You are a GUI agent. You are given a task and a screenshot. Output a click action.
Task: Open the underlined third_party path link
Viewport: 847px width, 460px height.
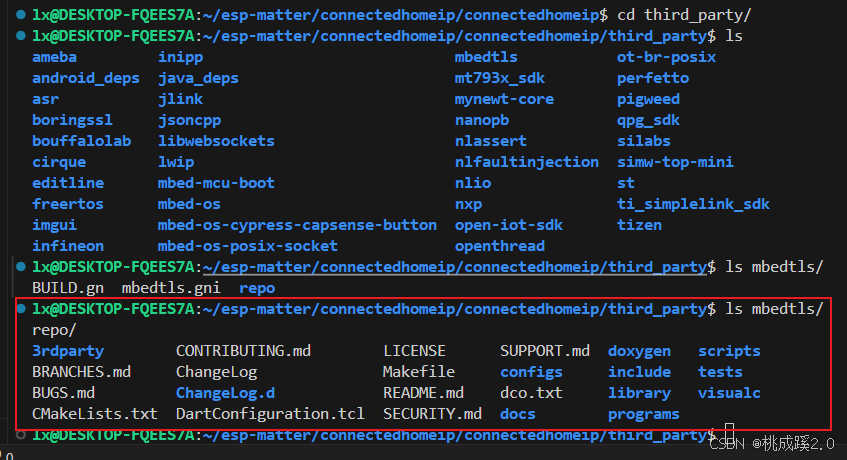455,267
